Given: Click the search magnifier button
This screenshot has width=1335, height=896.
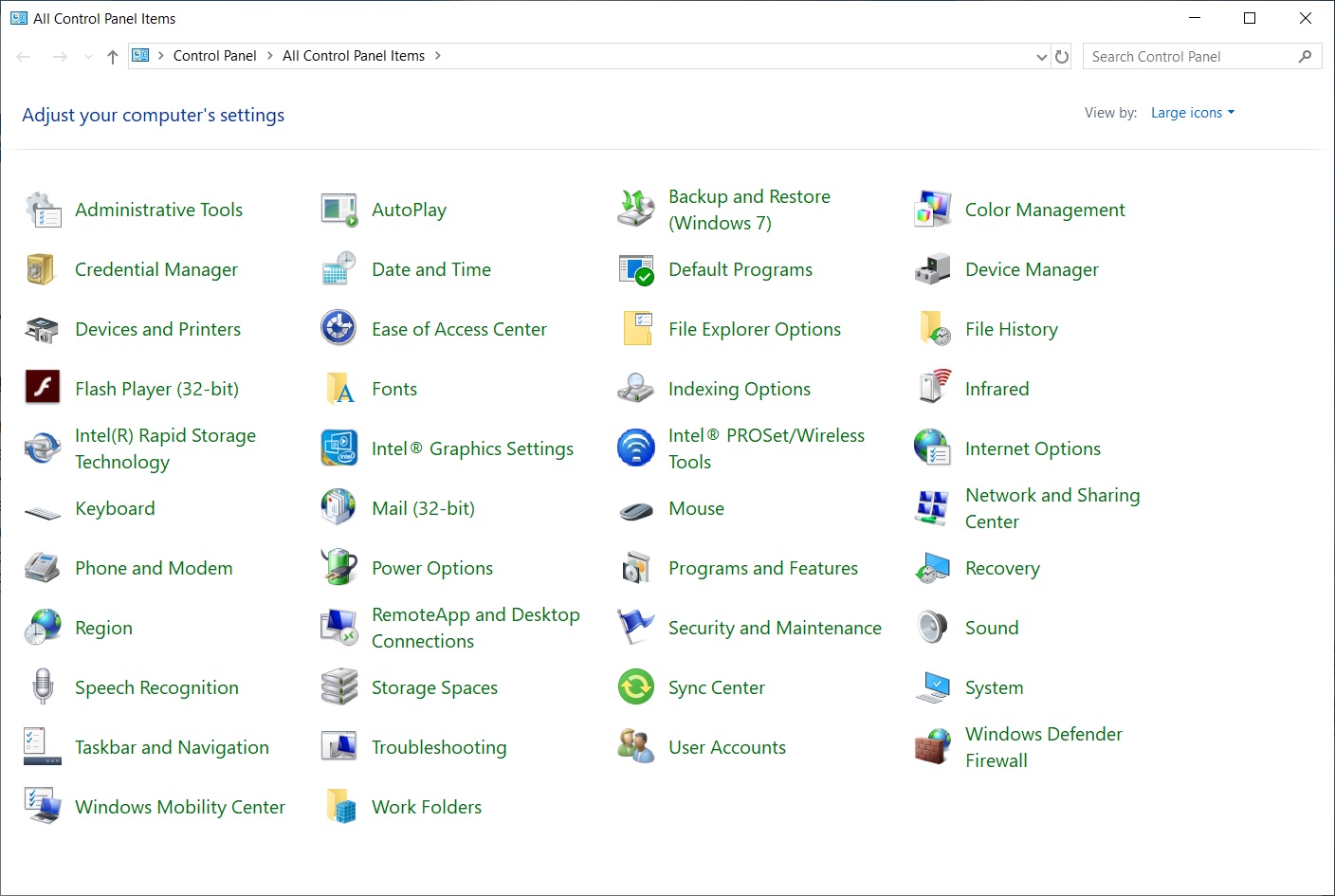Looking at the screenshot, I should tap(1306, 57).
